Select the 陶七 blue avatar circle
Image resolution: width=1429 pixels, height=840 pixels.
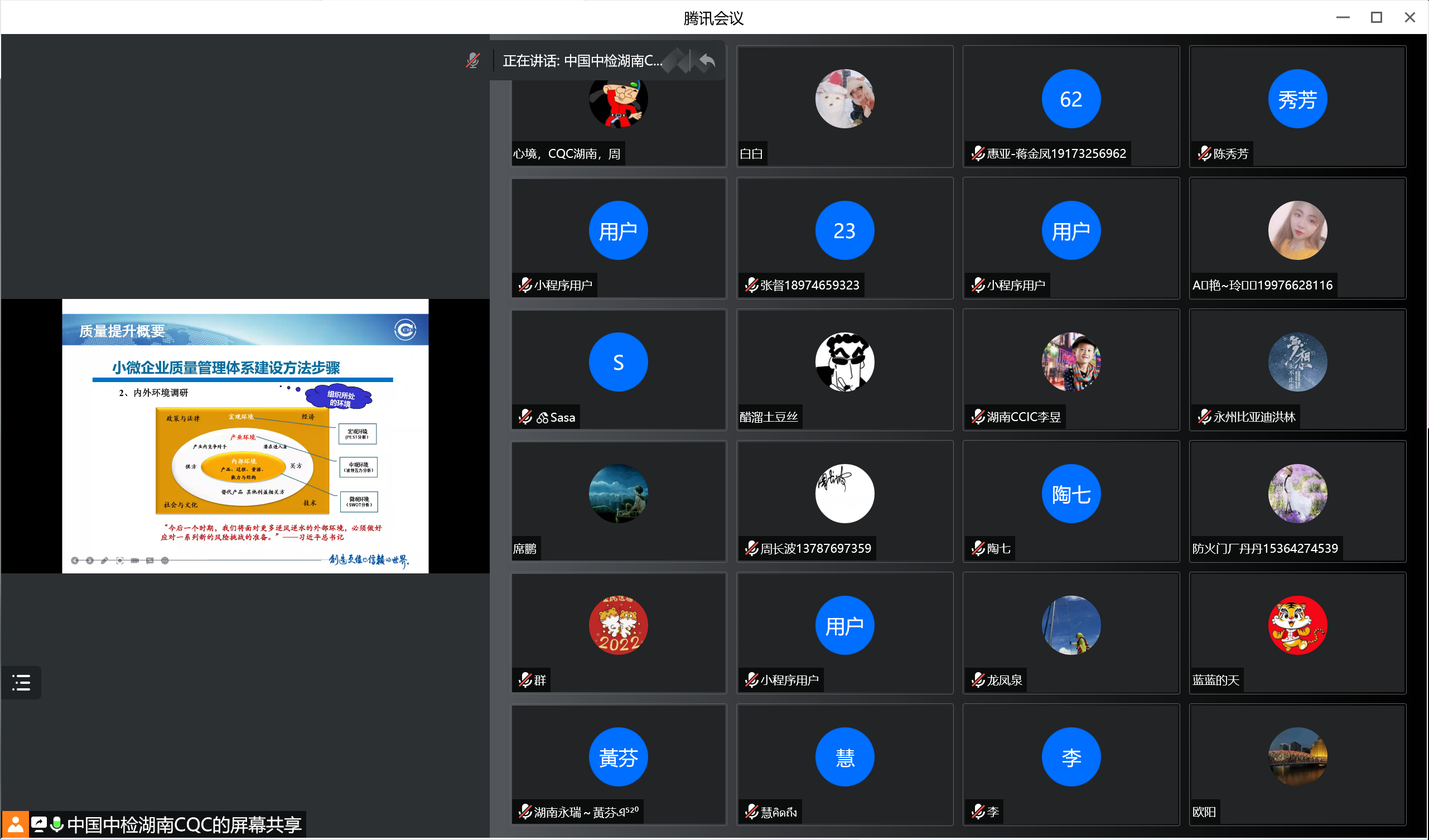click(1071, 494)
